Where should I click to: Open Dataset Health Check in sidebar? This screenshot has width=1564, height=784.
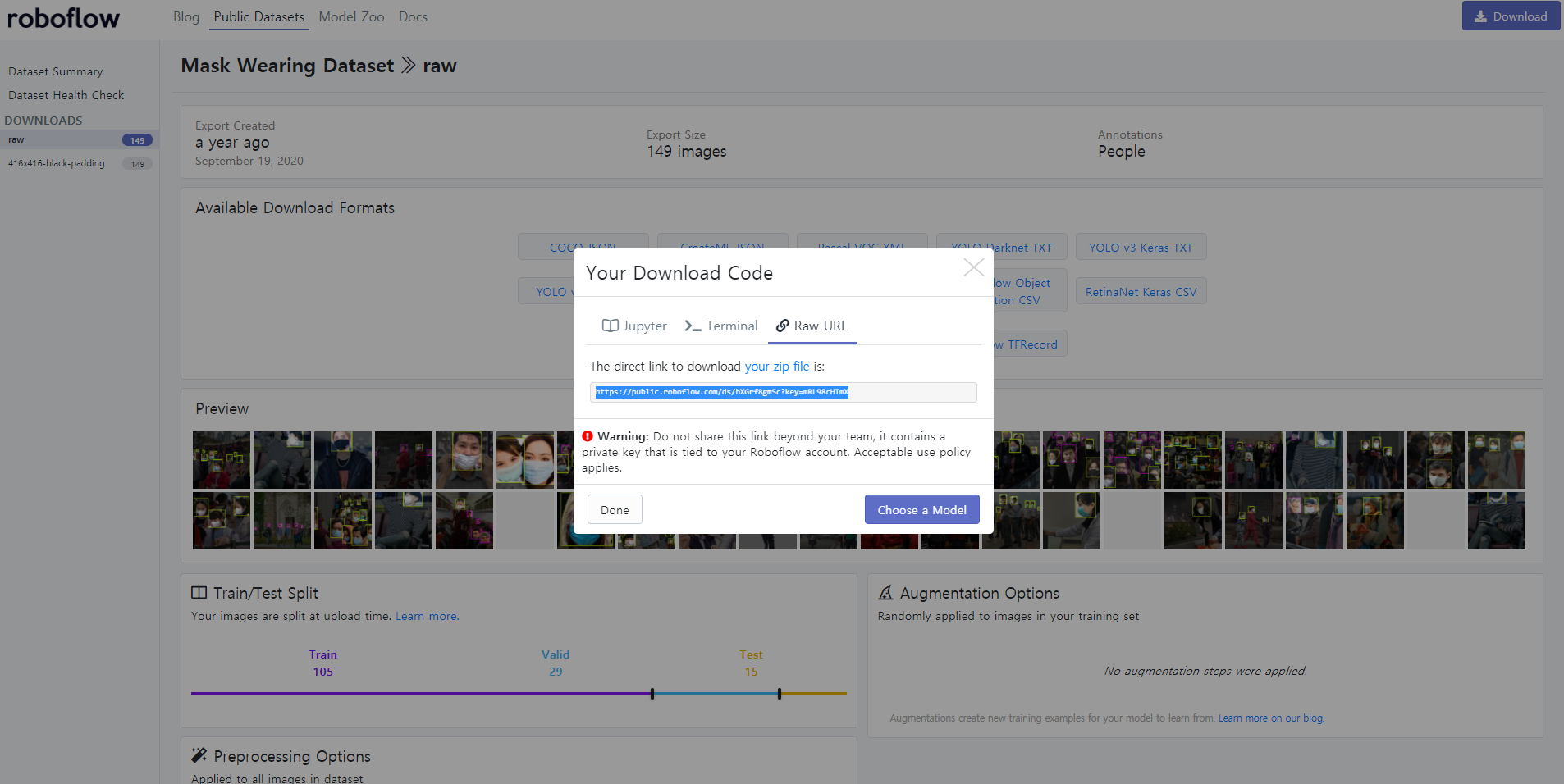click(x=66, y=95)
